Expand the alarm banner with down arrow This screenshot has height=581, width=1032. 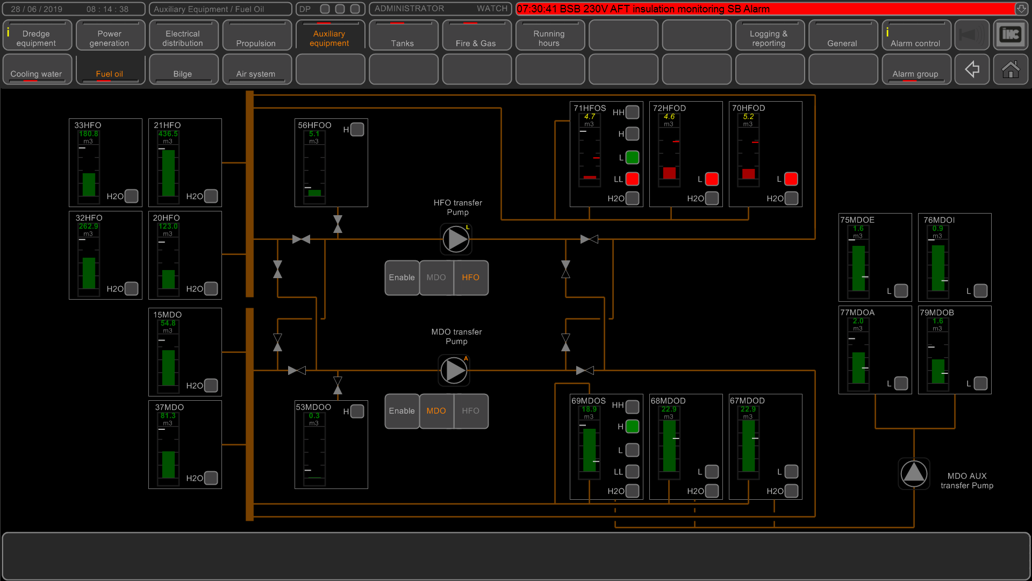(x=1022, y=9)
